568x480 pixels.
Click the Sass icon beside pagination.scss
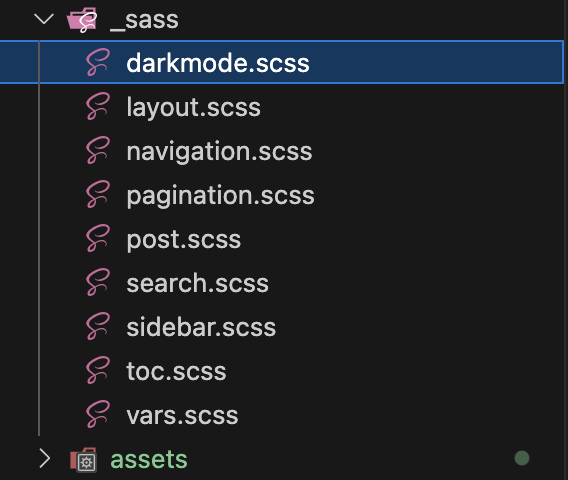(98, 194)
